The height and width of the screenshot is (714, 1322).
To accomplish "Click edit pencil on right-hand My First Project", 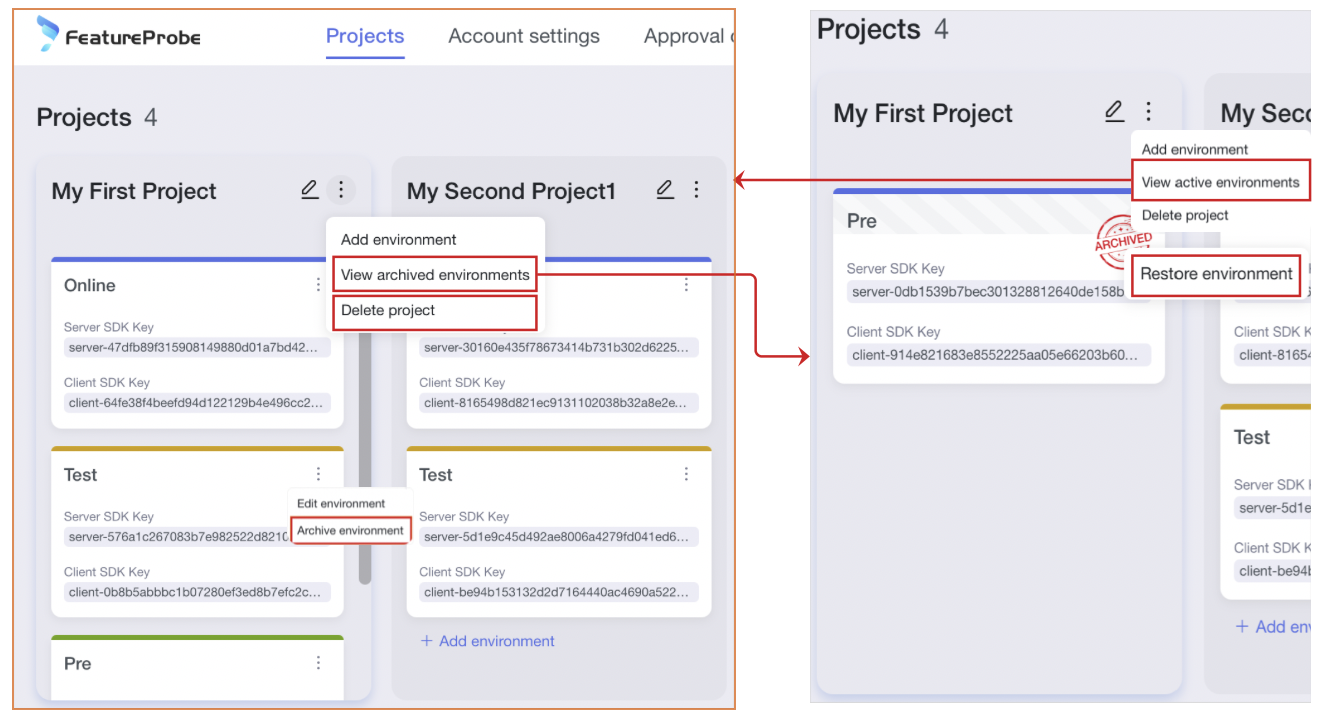I will (x=1114, y=112).
